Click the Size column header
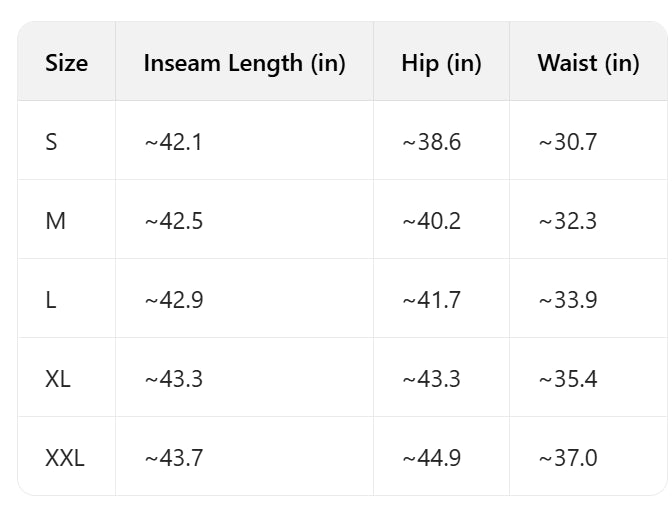672x507 pixels. point(66,63)
